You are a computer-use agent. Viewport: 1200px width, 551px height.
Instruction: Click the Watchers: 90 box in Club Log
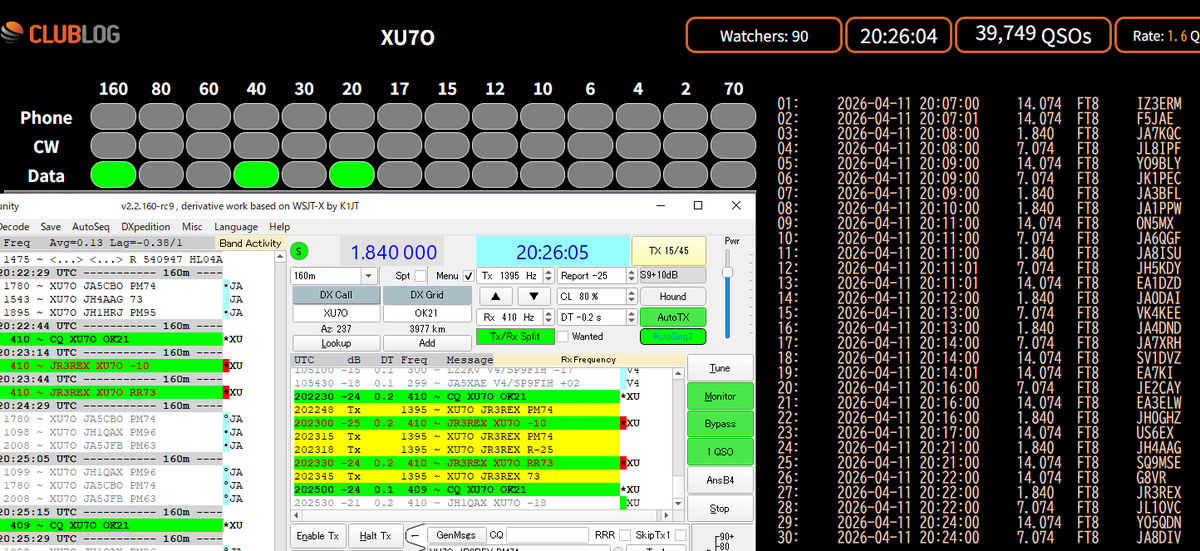764,36
